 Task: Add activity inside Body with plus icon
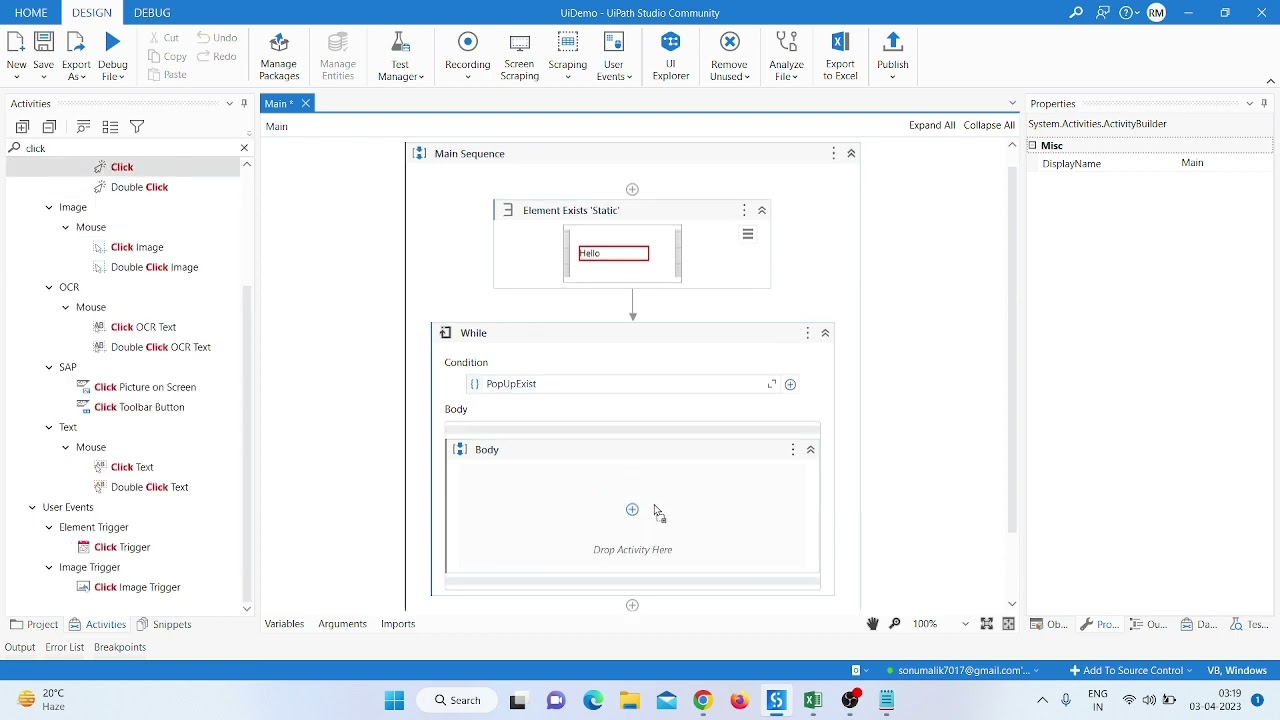[632, 510]
